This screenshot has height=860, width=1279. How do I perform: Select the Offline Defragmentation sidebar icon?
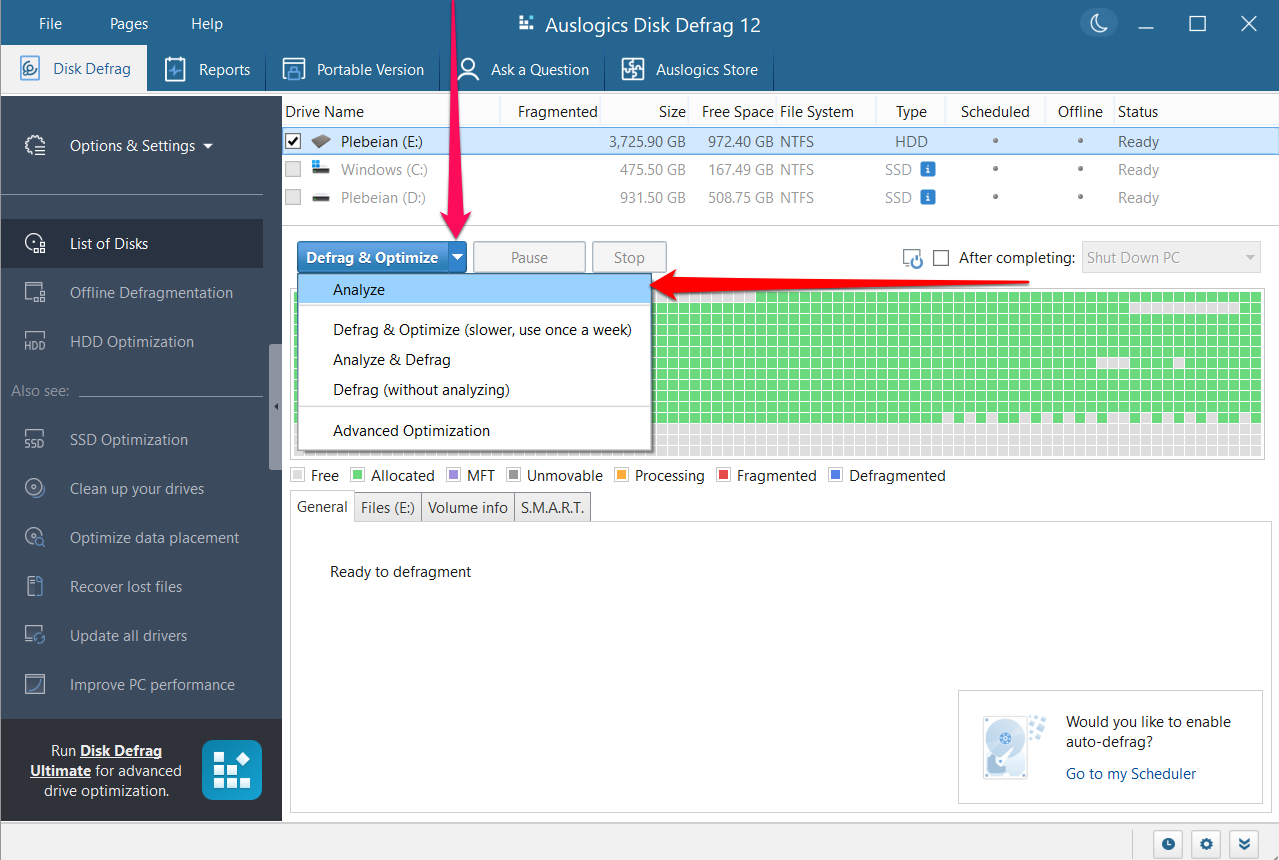coord(34,292)
